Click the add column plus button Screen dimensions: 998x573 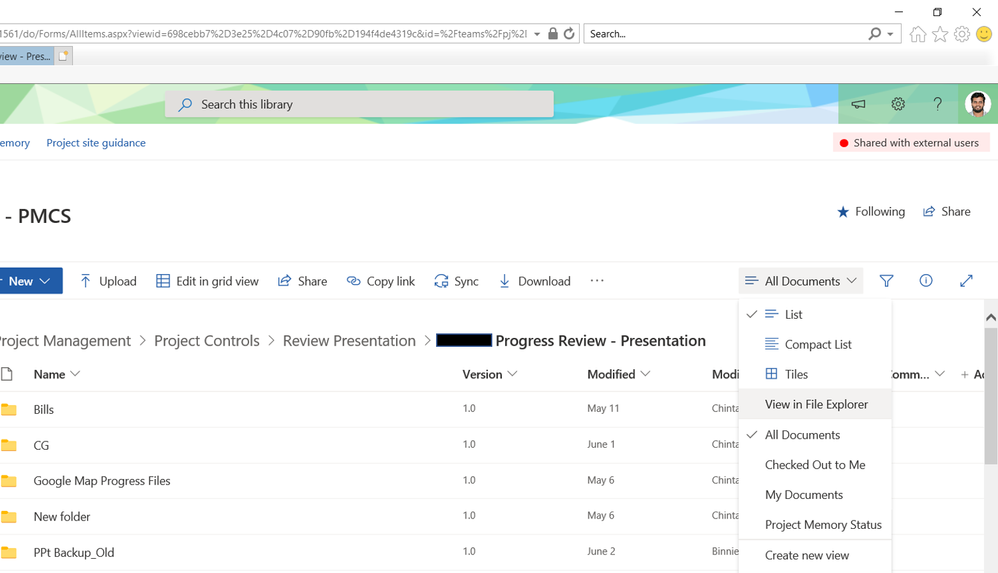click(965, 374)
